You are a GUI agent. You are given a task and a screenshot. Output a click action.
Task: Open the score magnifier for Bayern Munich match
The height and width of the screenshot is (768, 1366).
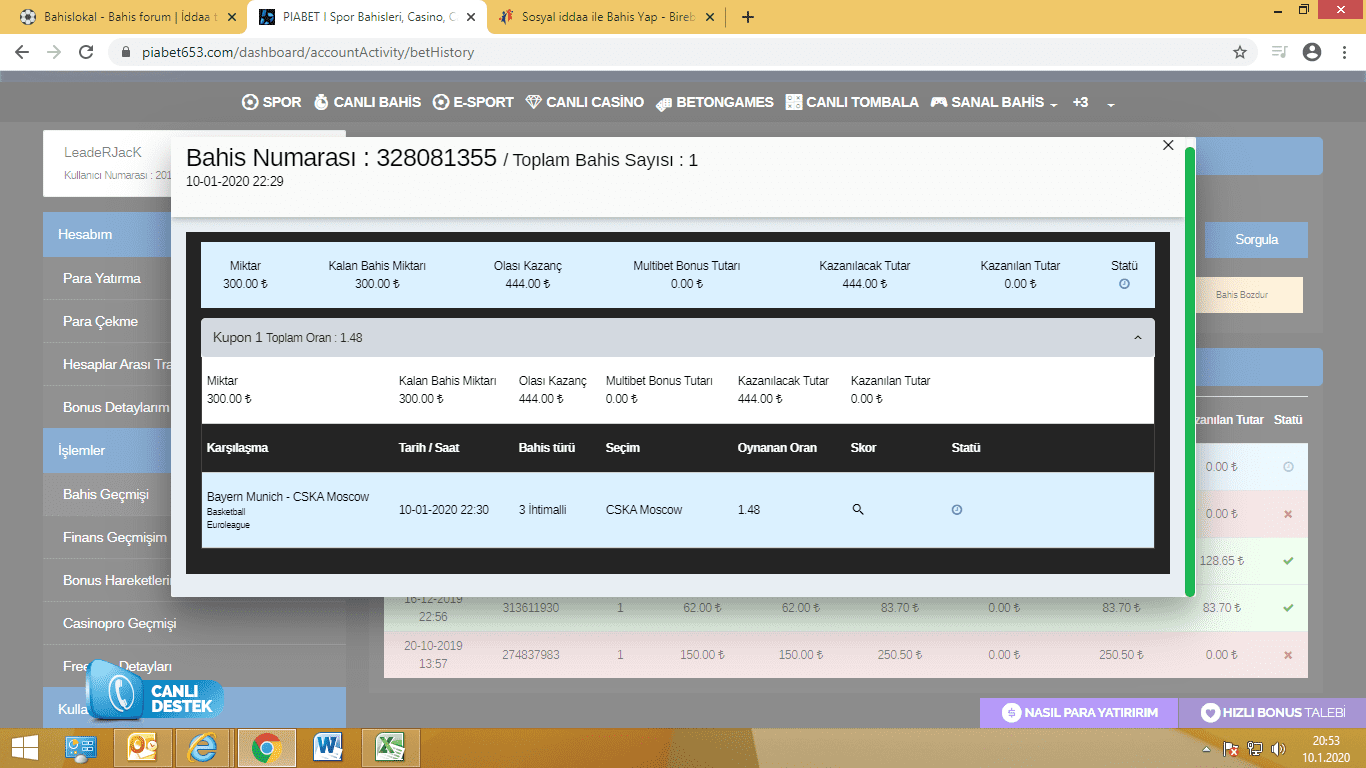tap(857, 509)
